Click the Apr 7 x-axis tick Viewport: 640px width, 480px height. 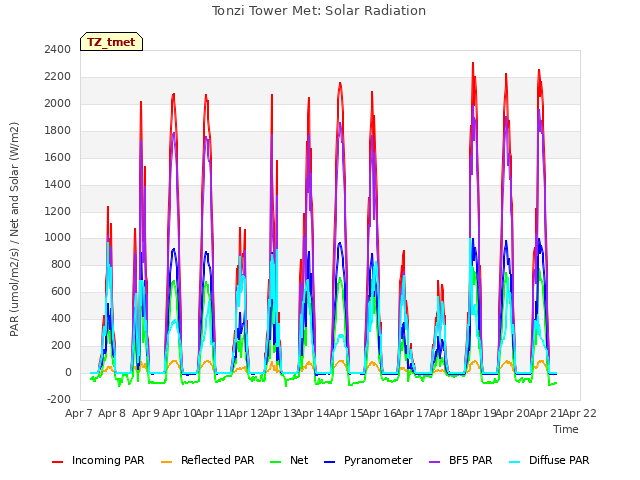(79, 413)
